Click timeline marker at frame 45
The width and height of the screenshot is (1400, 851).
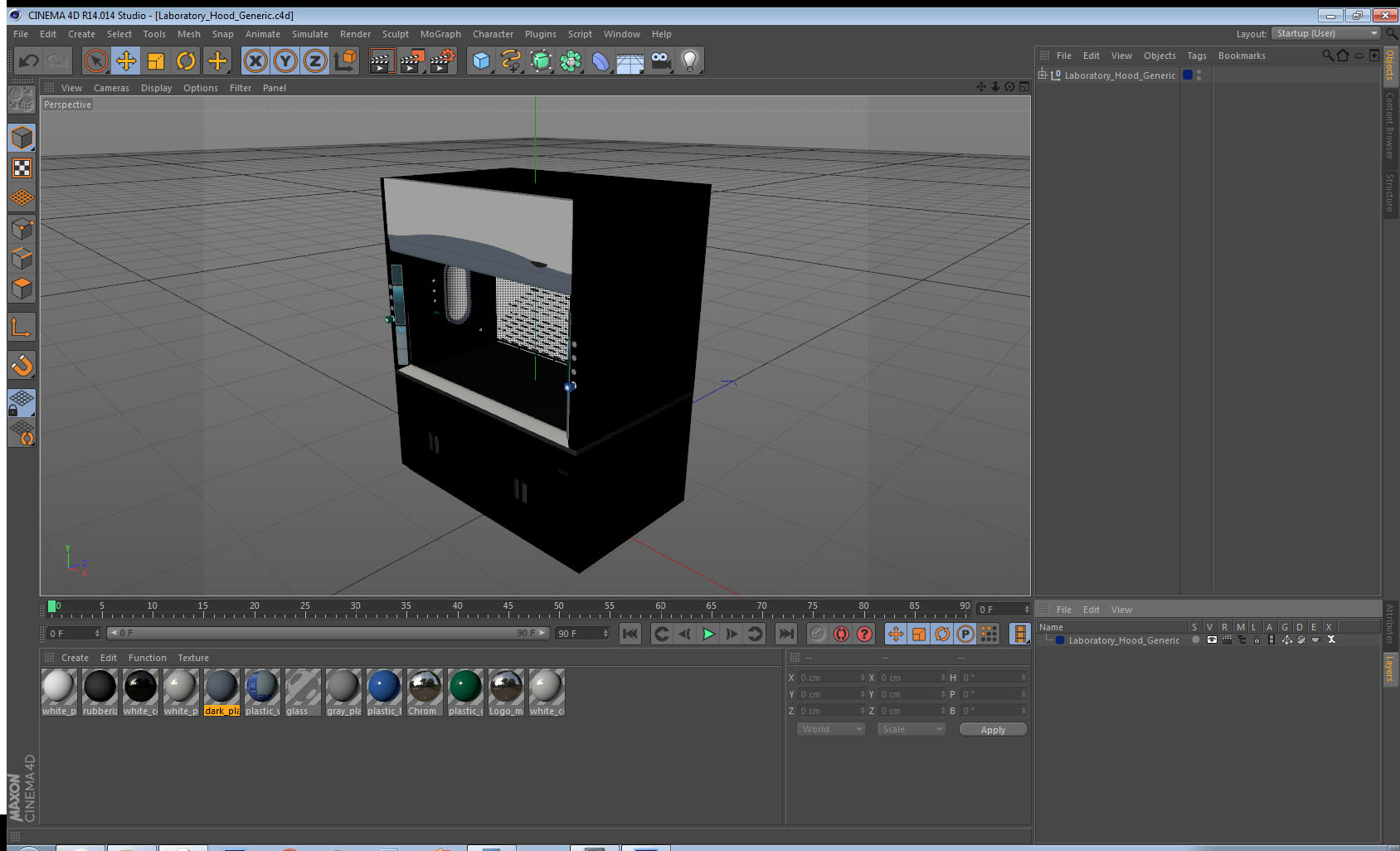[508, 608]
